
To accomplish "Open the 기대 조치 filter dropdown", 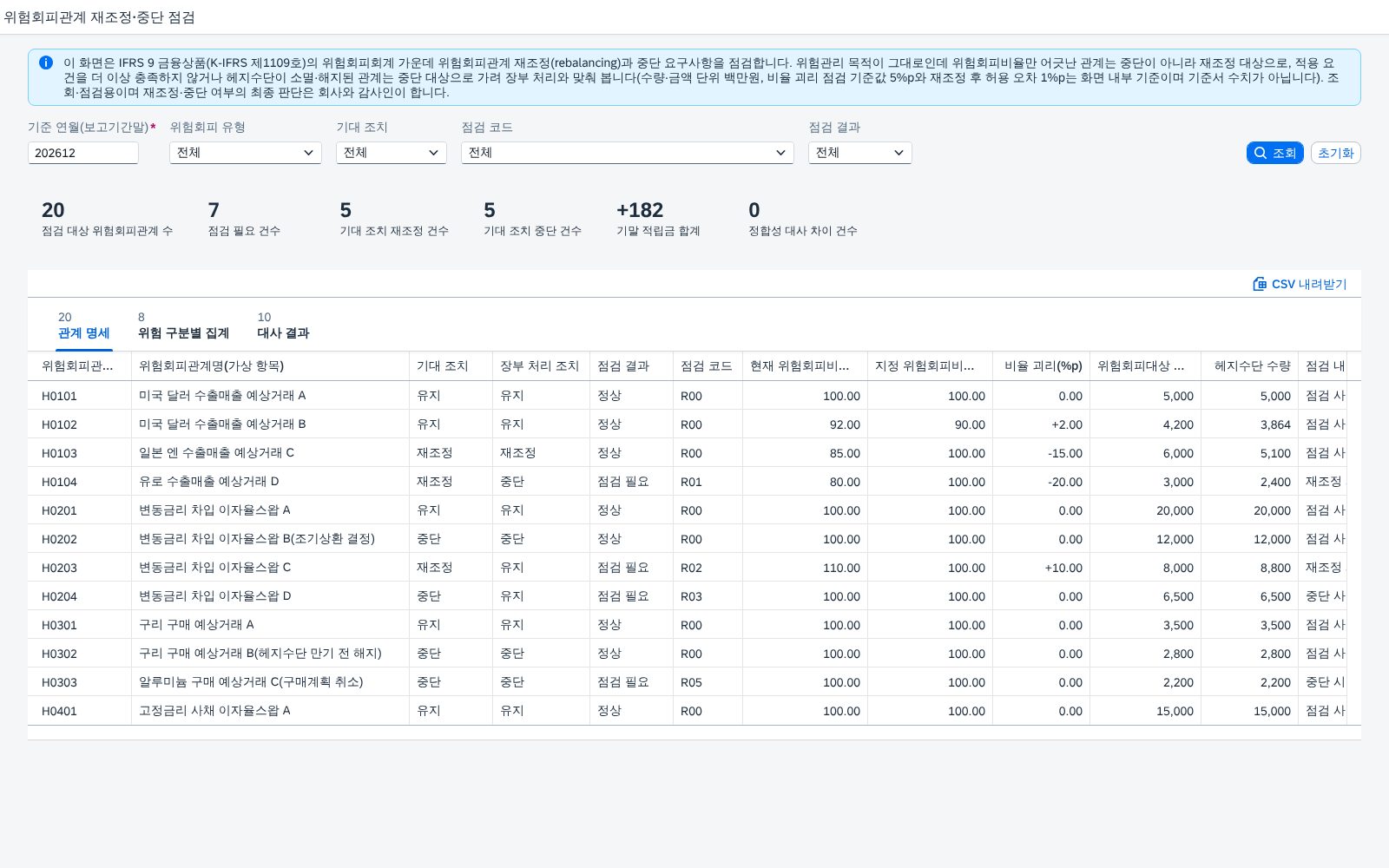I will click(x=392, y=153).
